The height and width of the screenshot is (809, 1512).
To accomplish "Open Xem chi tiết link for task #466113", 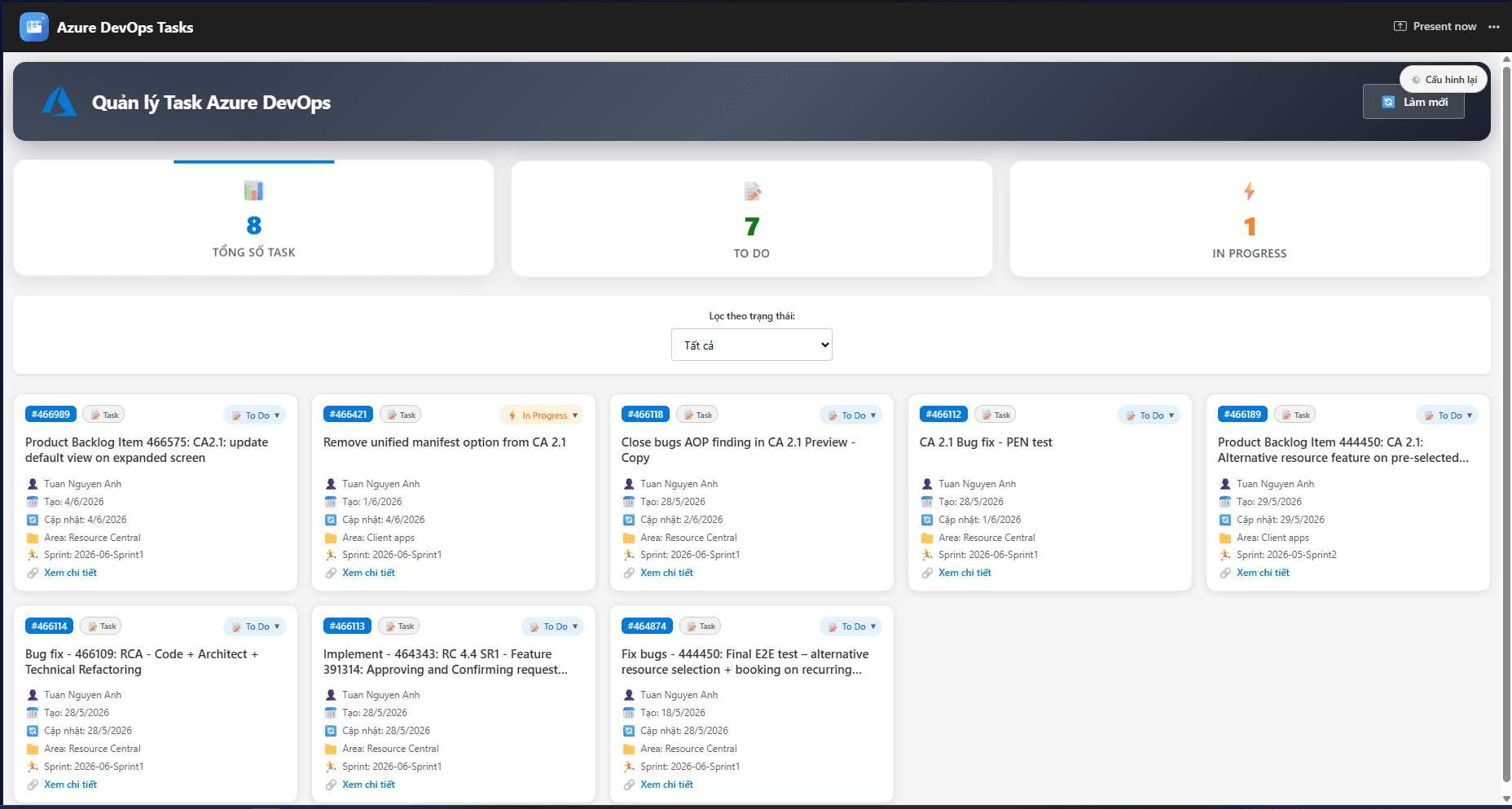I will (x=368, y=785).
